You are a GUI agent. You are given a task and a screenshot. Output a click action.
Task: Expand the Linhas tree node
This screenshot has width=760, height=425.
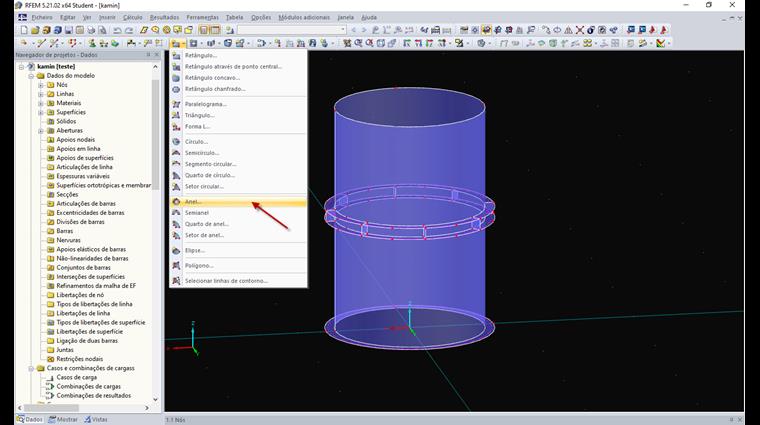point(41,94)
